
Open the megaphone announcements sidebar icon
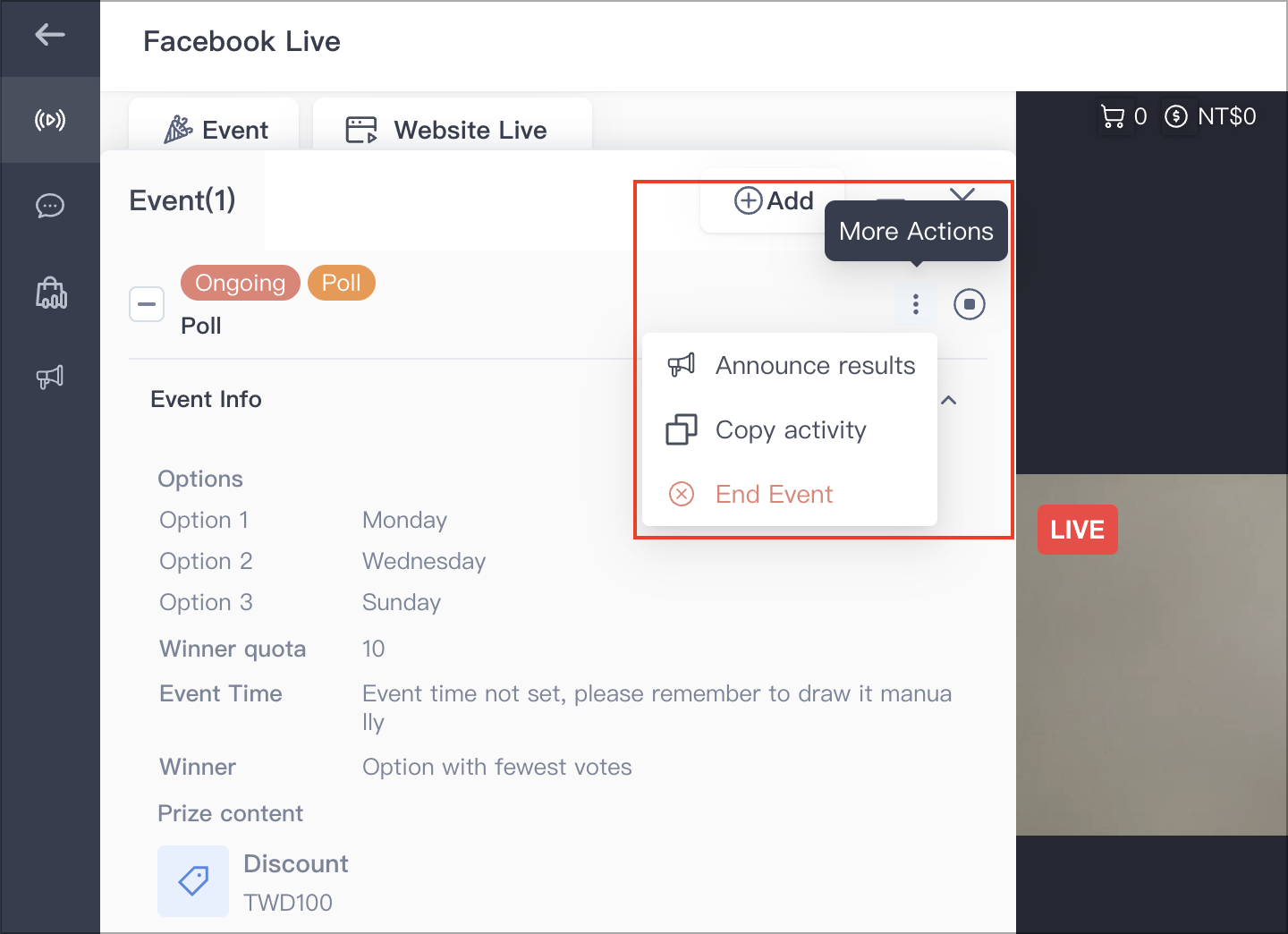coord(50,377)
